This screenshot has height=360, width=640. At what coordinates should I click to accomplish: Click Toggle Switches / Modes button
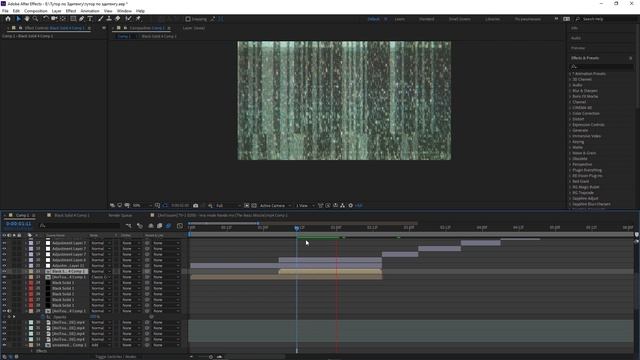tap(116, 357)
